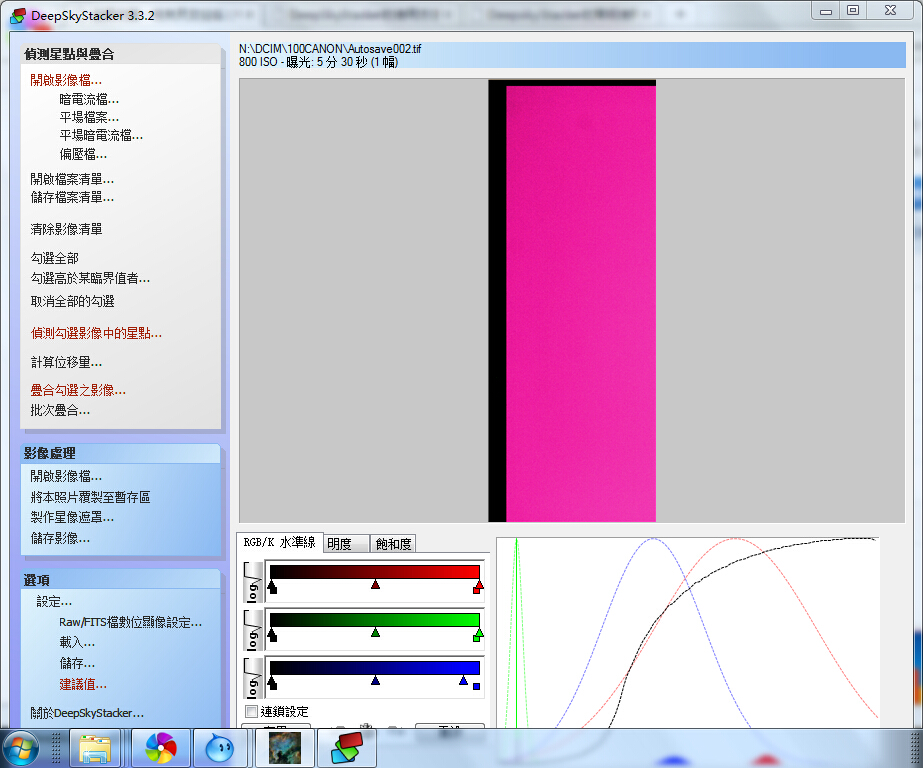This screenshot has width=923, height=768.
Task: Click 偵測勾選影像中的星點... register link
Action: [96, 333]
